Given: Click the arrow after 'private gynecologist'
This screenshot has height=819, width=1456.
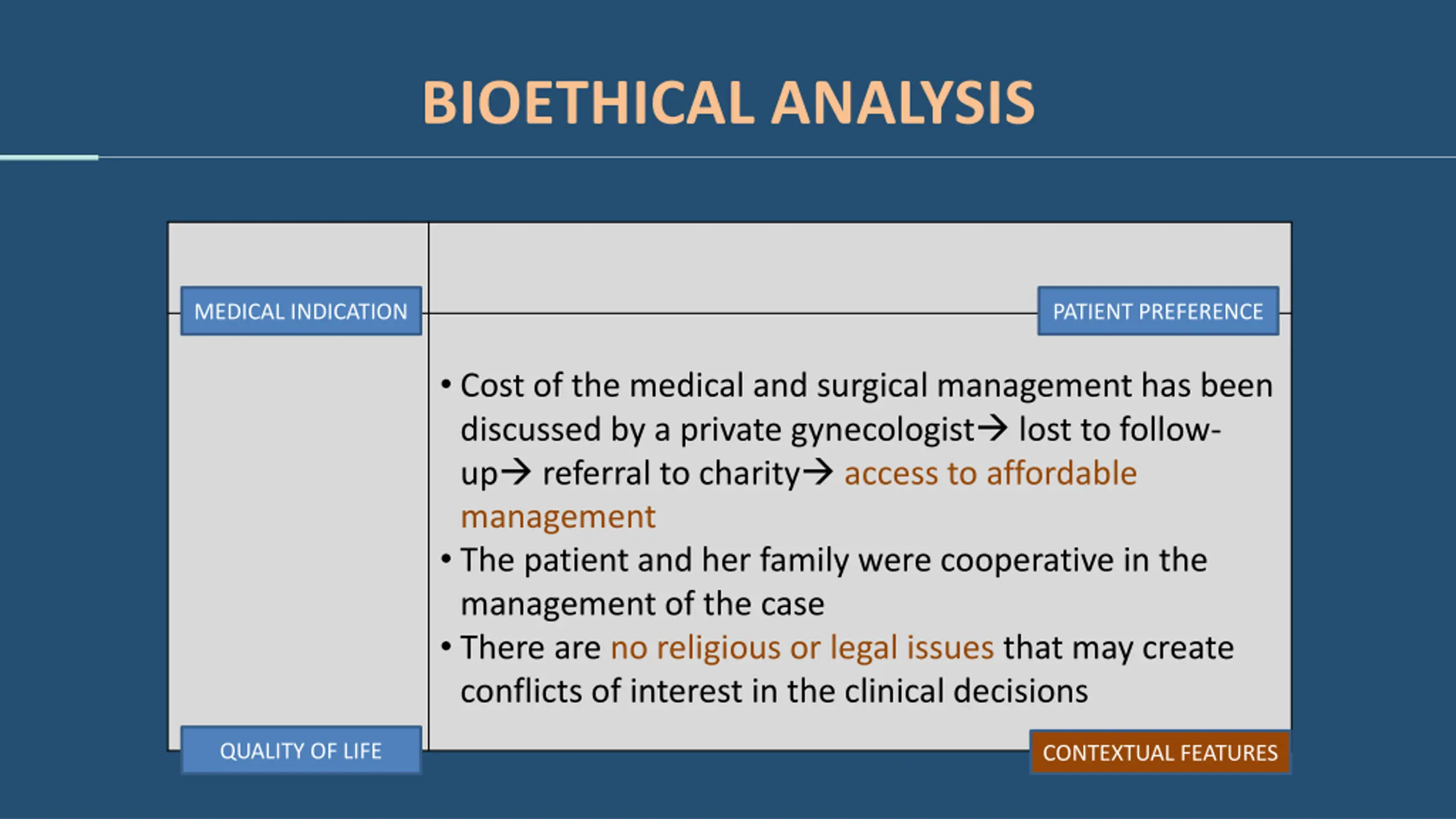Looking at the screenshot, I should pos(993,428).
